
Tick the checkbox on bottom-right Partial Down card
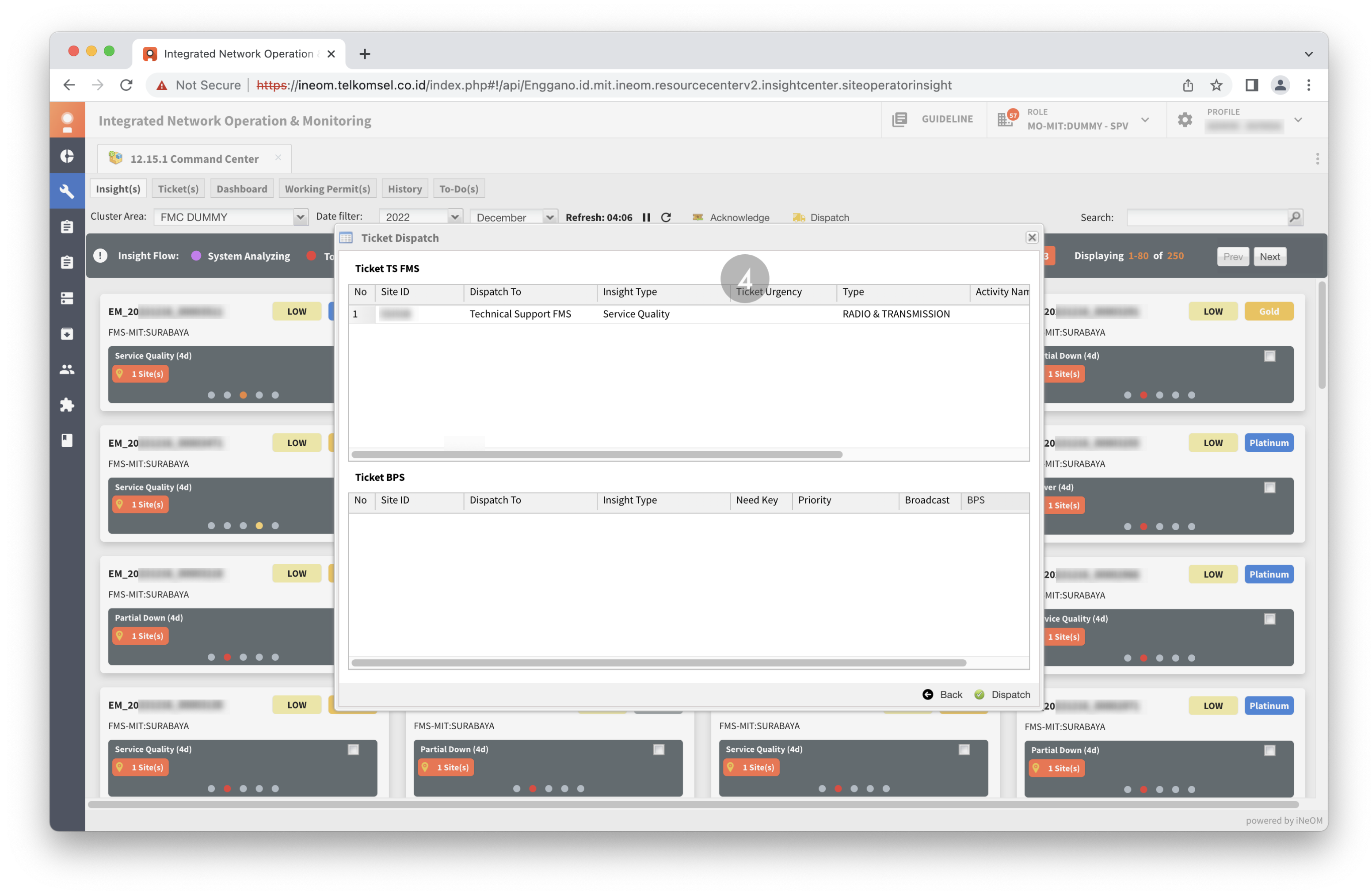click(x=1269, y=750)
